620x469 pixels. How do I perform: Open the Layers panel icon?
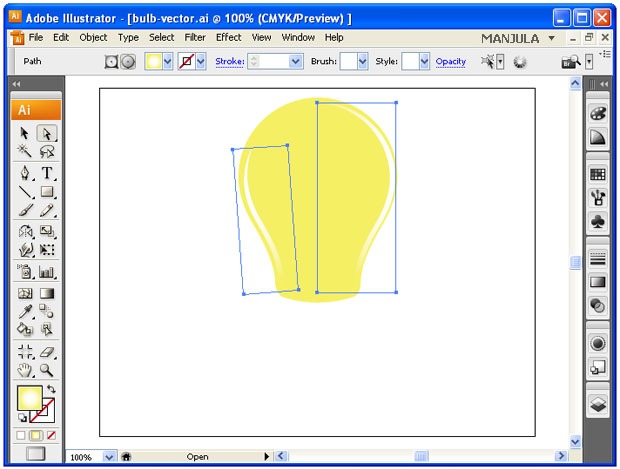(598, 404)
